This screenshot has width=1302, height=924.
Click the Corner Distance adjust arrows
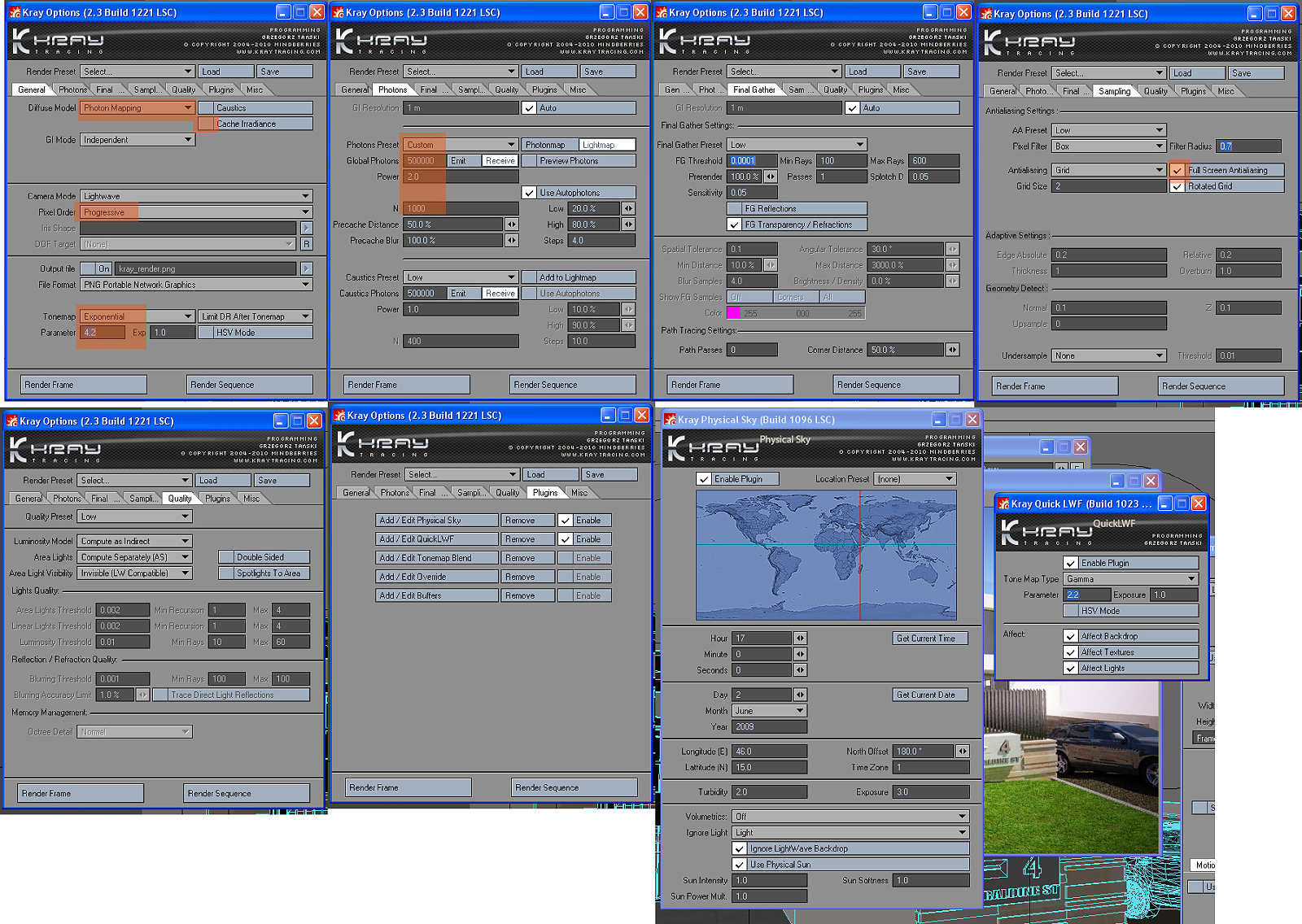tap(953, 350)
